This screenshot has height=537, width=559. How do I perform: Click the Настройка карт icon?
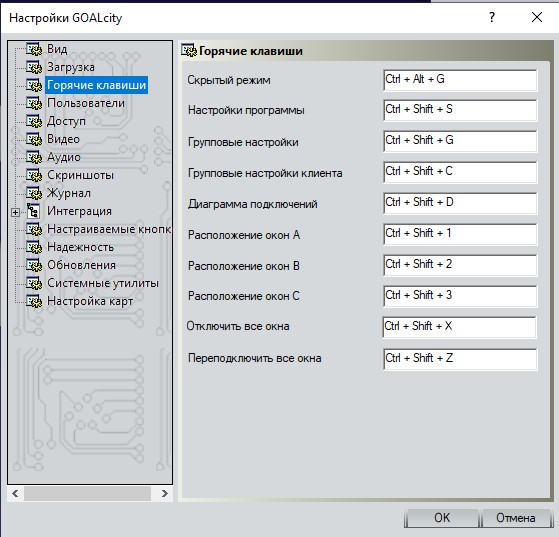tap(34, 301)
